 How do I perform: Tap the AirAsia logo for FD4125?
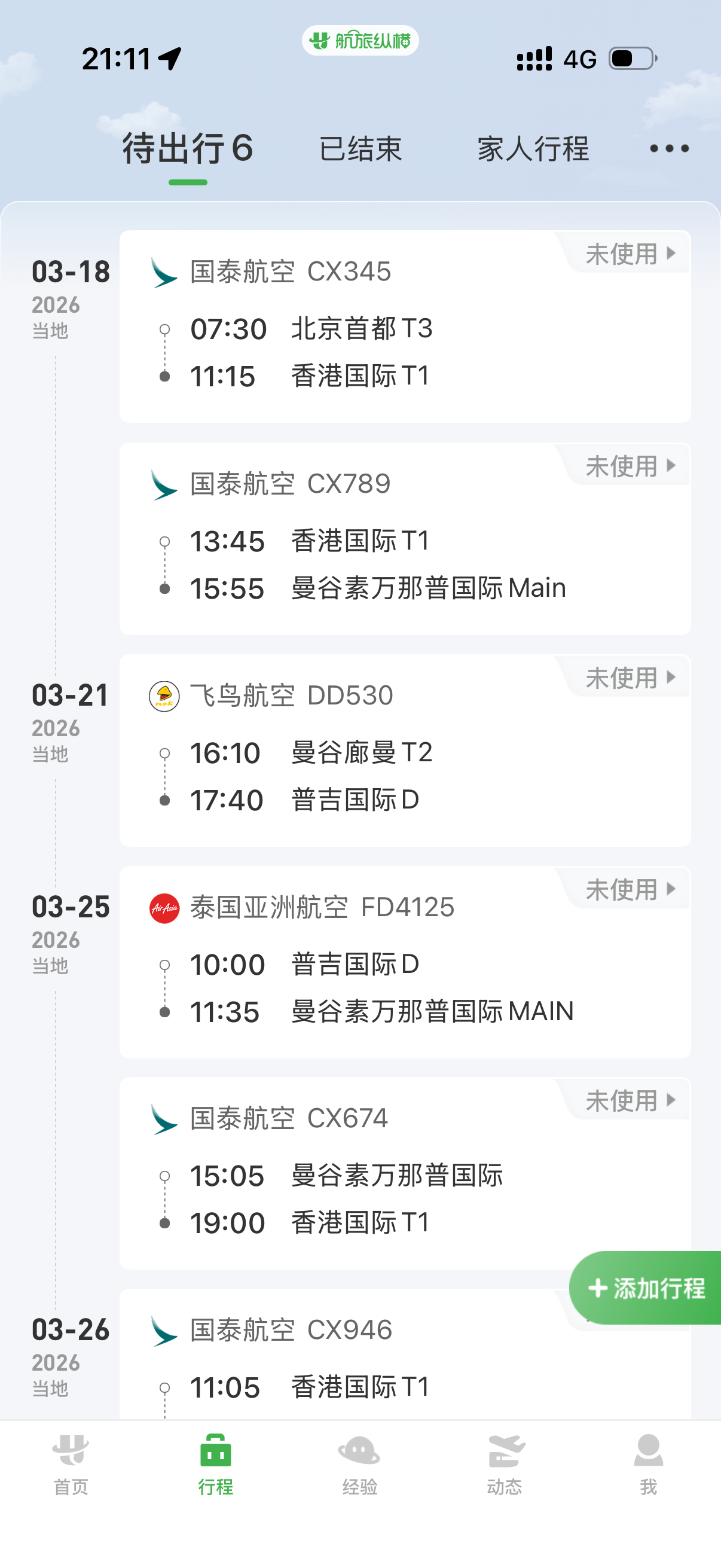pos(164,908)
